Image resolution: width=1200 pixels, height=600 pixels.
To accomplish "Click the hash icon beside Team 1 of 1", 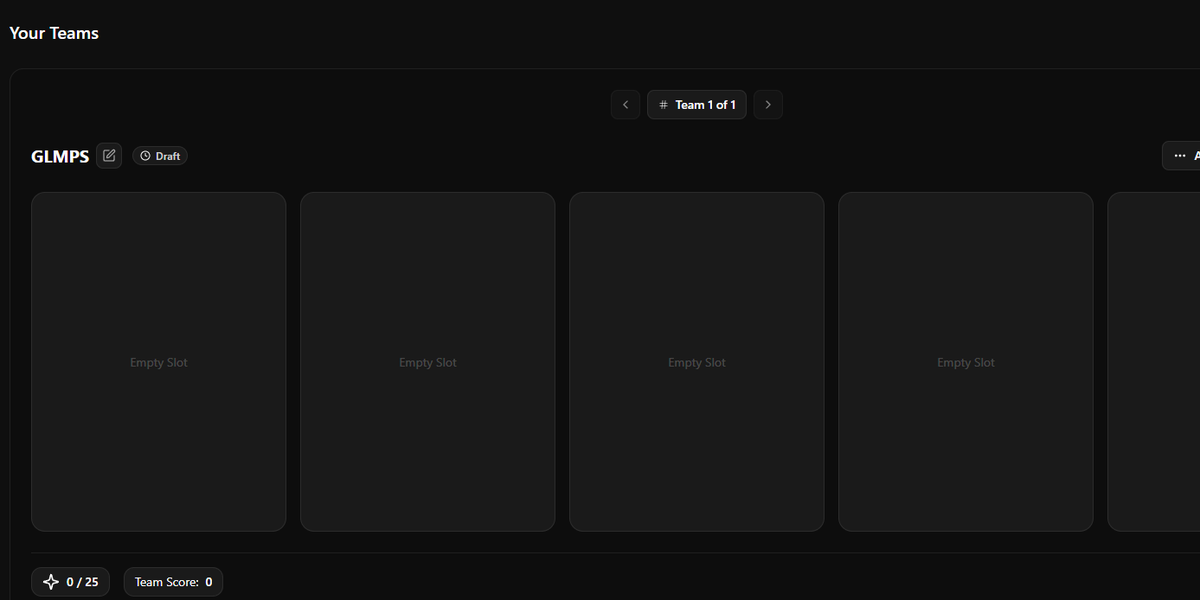I will pyautogui.click(x=663, y=105).
